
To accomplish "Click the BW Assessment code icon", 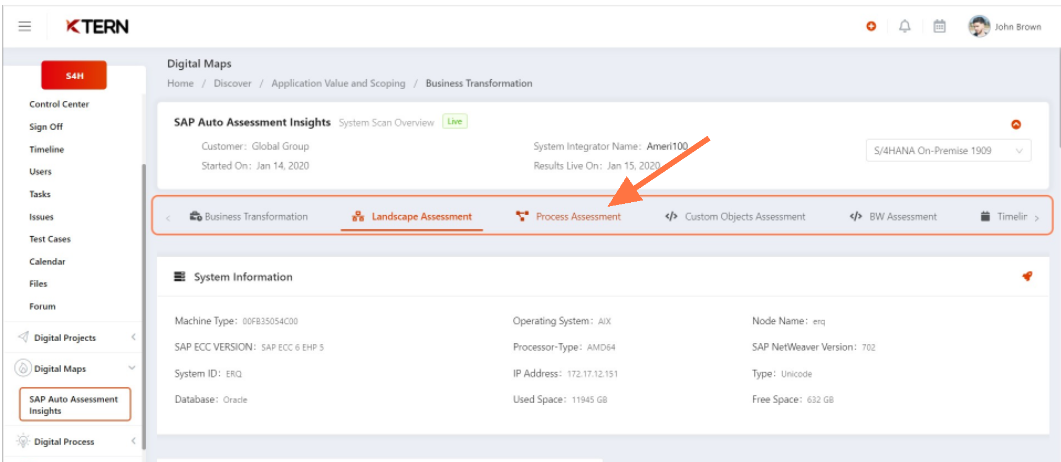I will click(856, 216).
